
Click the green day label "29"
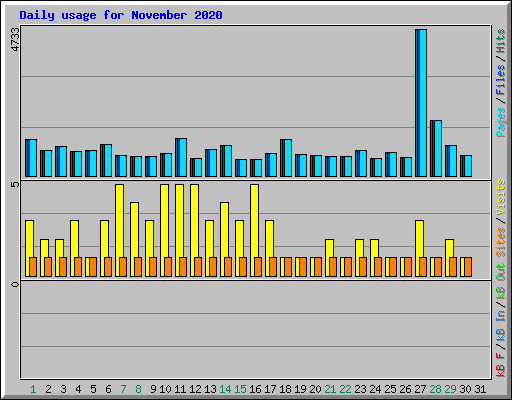point(450,389)
